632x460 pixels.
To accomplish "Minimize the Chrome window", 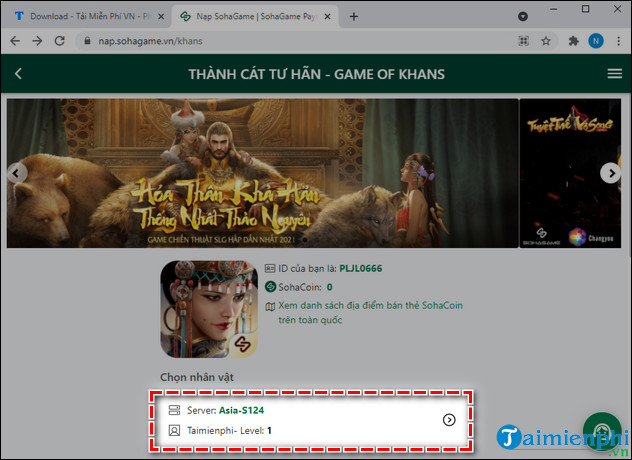I will (553, 9).
